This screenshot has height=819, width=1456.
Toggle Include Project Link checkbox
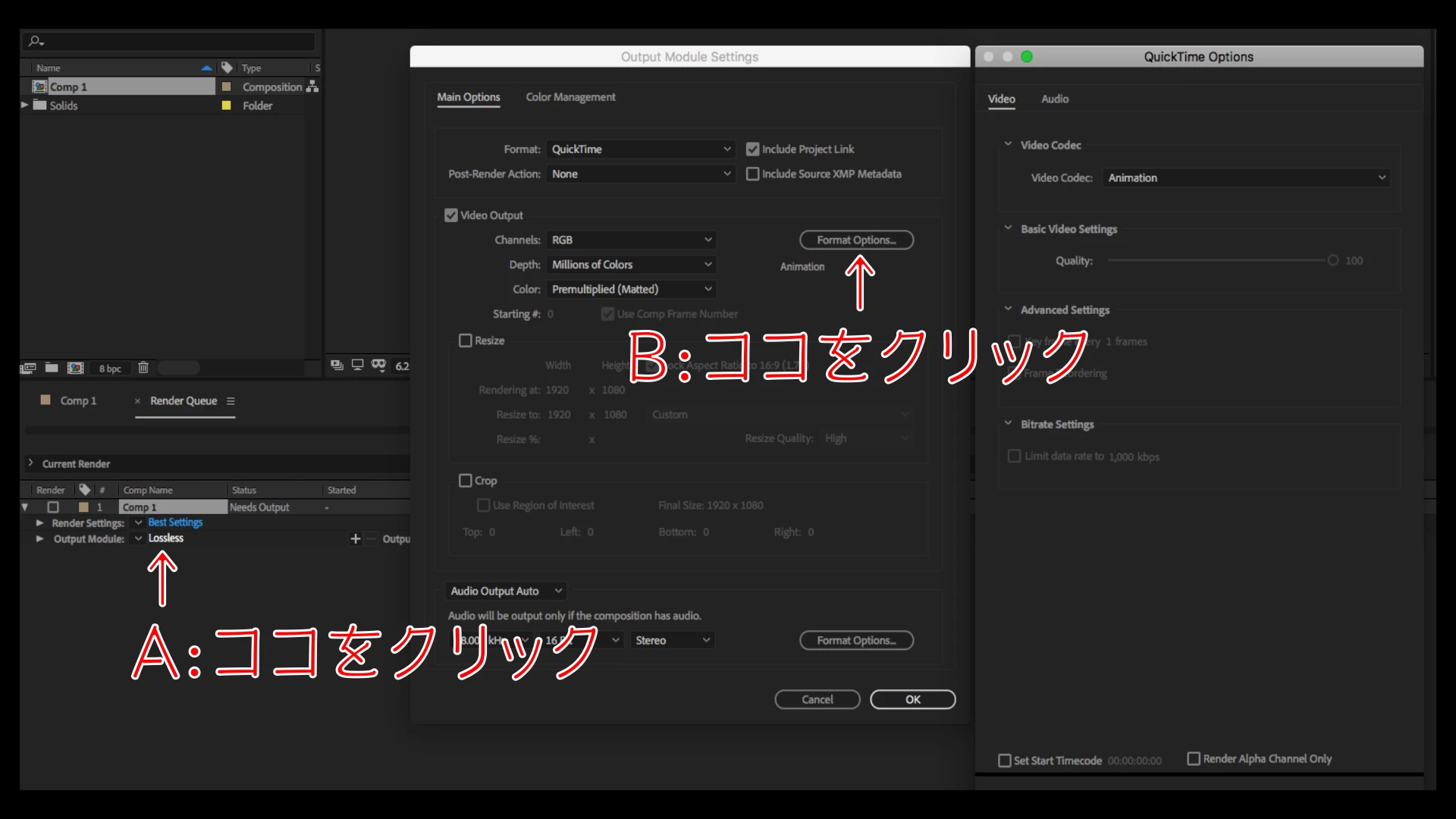coord(752,149)
